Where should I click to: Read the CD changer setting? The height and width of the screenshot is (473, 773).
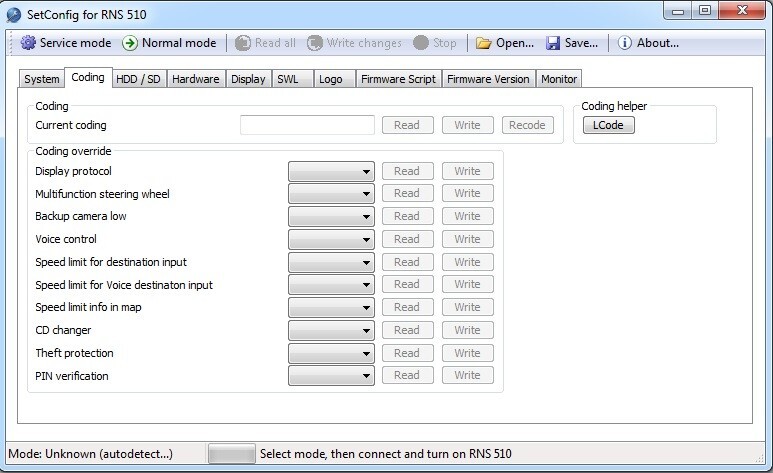tap(407, 330)
